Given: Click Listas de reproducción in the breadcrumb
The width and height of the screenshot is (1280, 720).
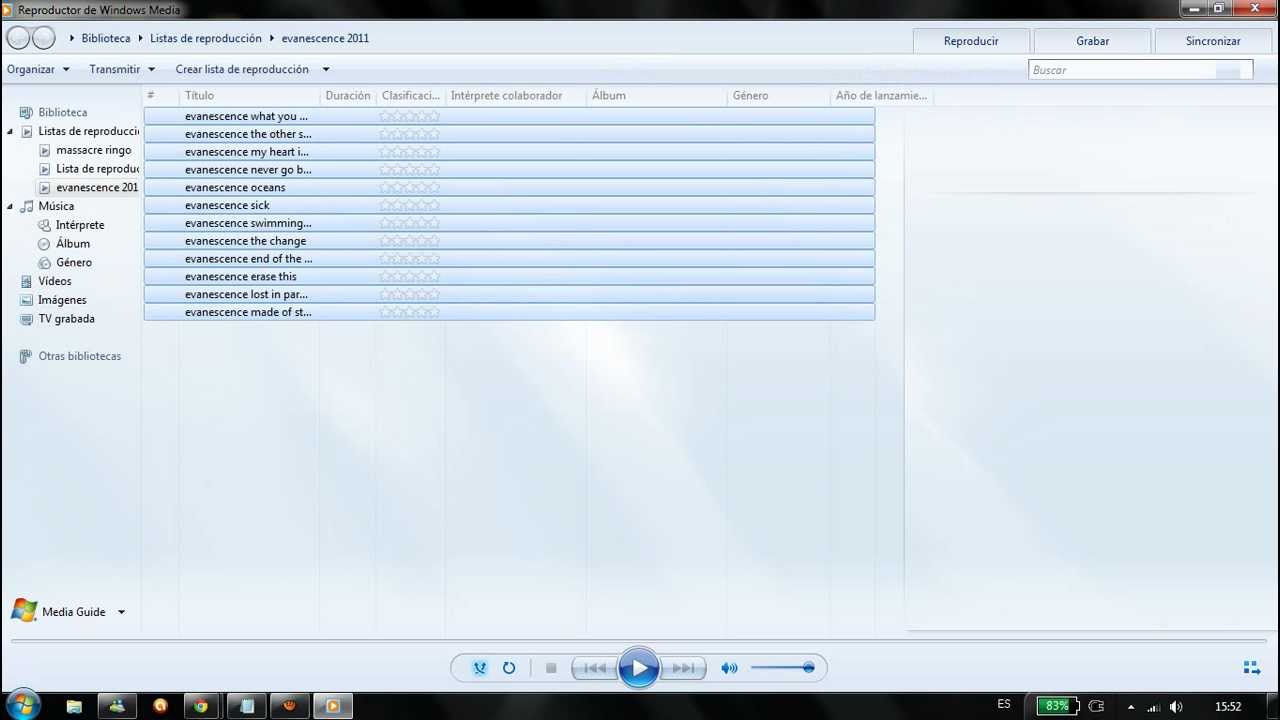Looking at the screenshot, I should tap(206, 38).
